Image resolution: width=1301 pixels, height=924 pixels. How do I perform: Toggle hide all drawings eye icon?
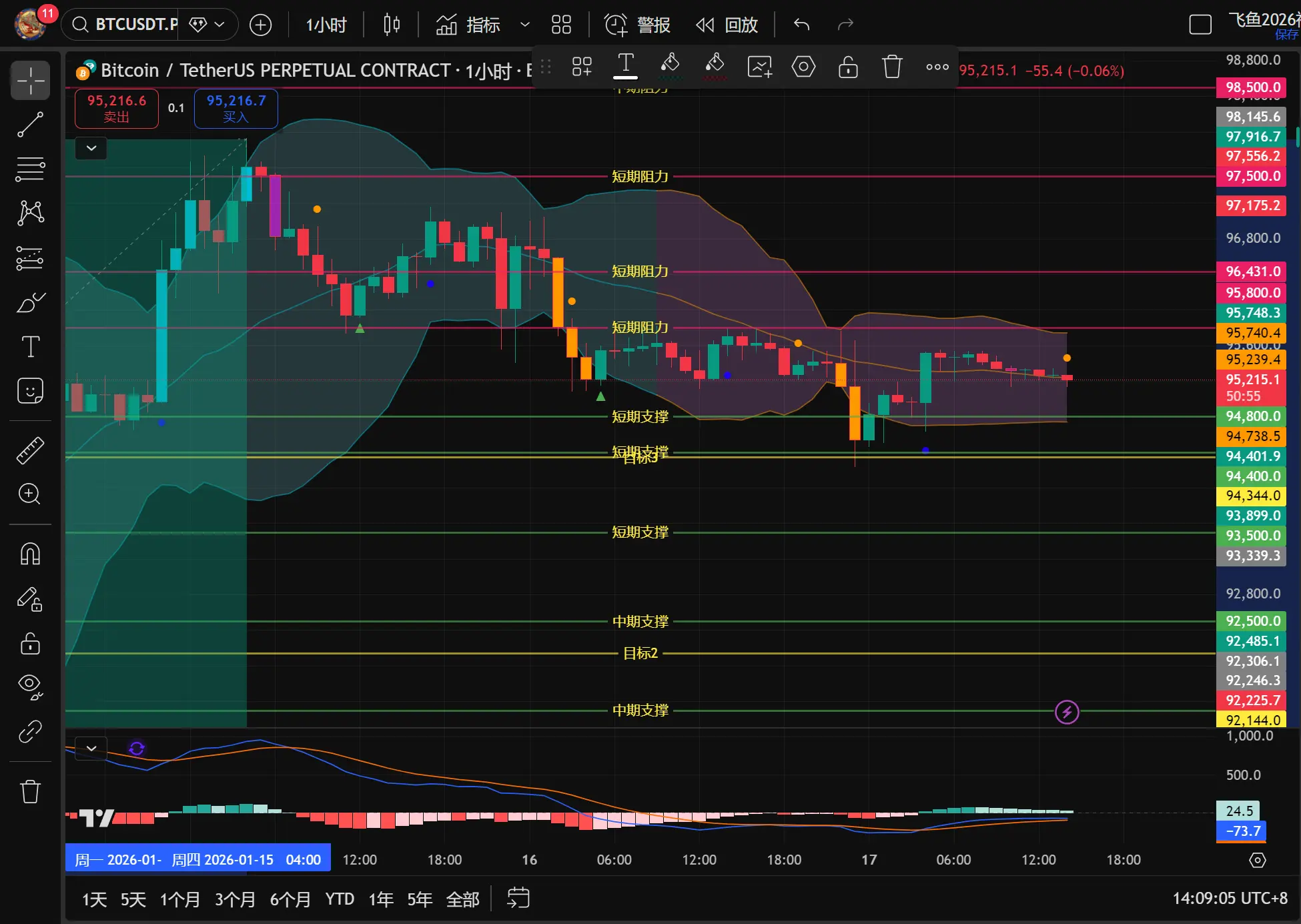tap(30, 686)
